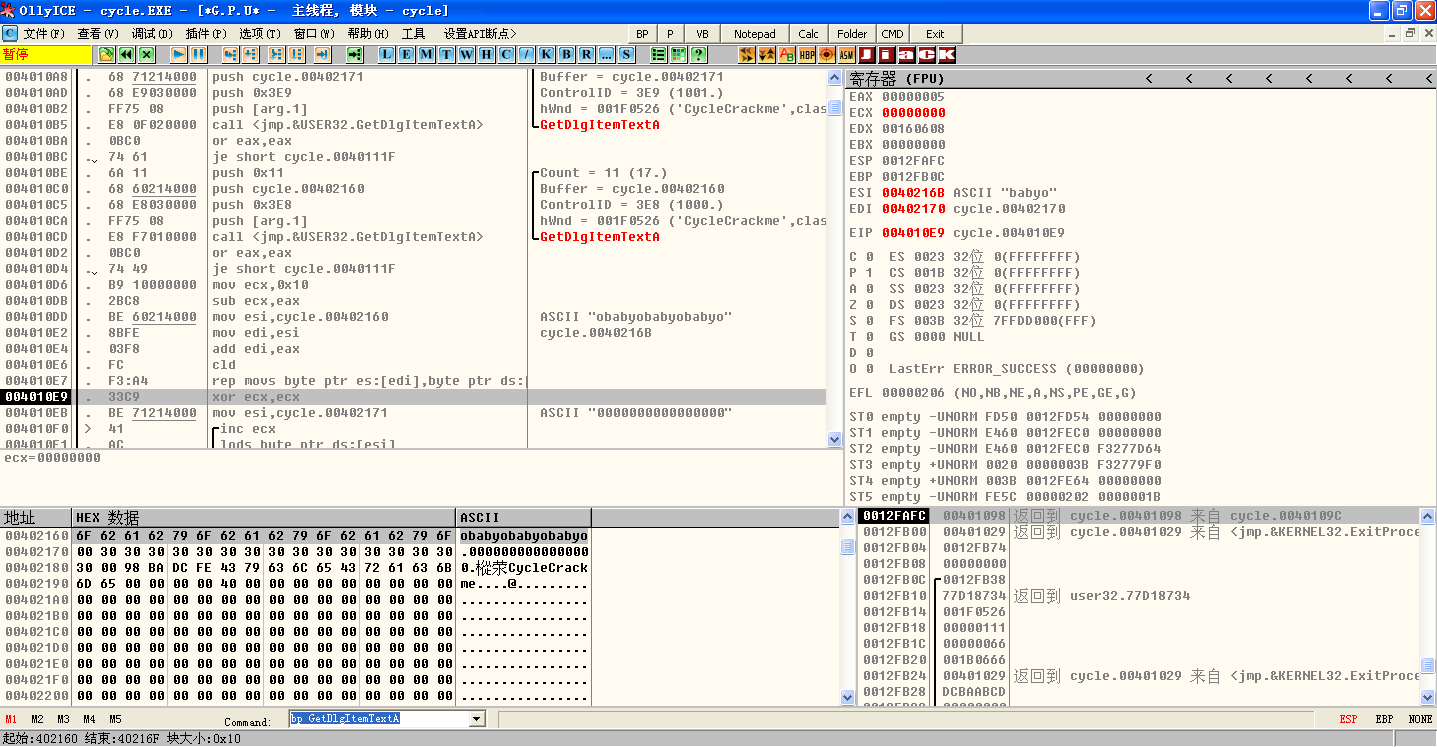This screenshot has width=1437, height=747.
Task: Open Executable modules with E button
Action: (x=407, y=54)
